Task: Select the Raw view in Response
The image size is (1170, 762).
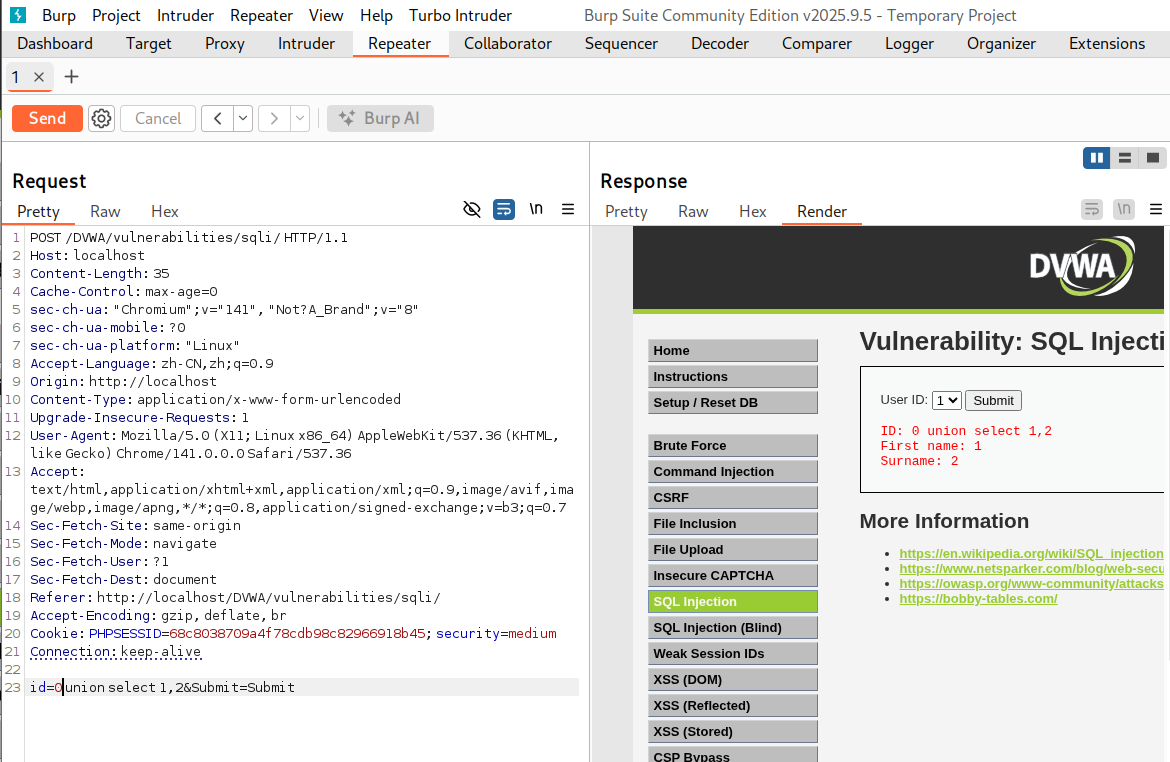Action: point(693,211)
